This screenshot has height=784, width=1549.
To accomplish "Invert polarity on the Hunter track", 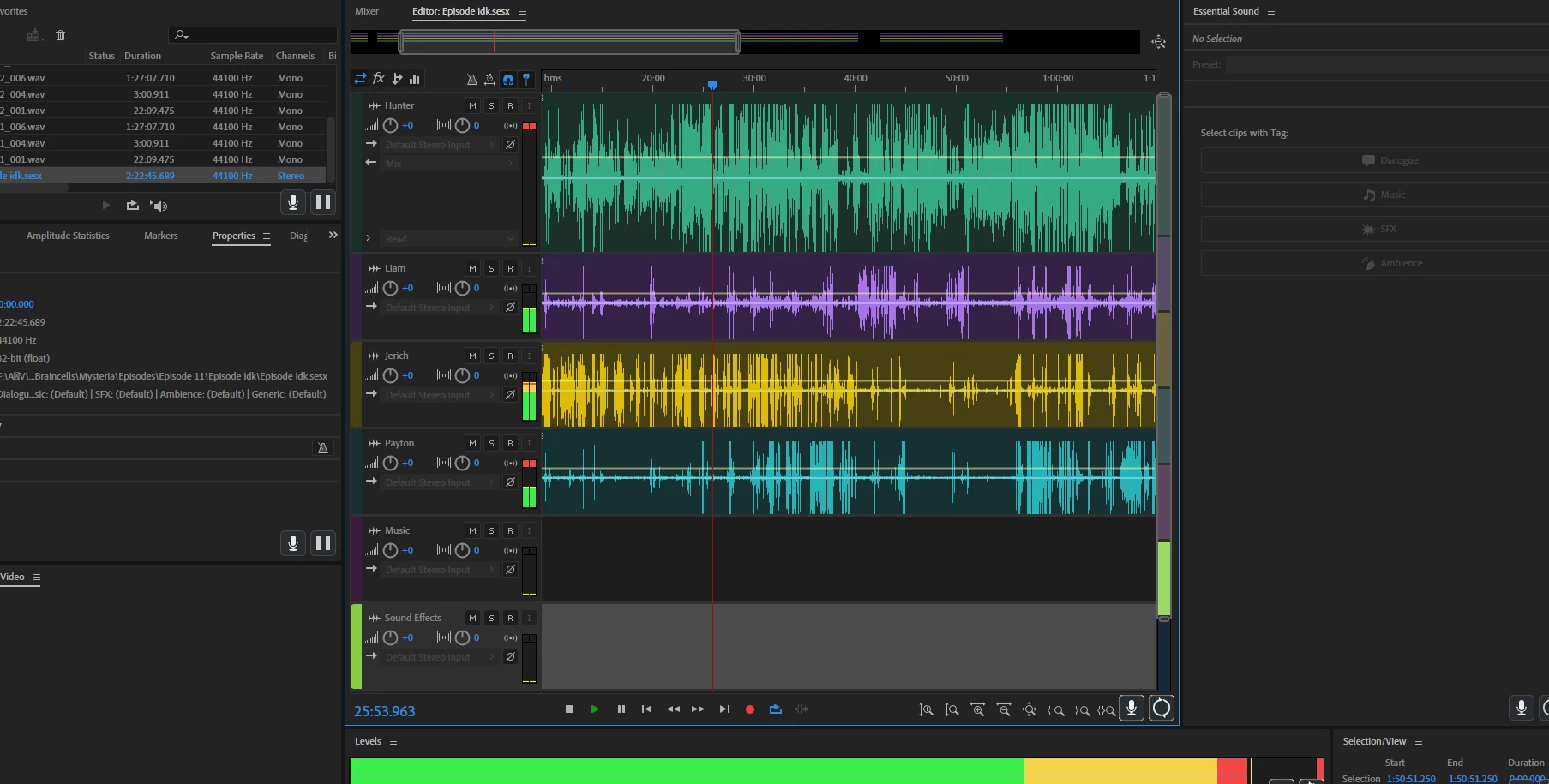I will pyautogui.click(x=510, y=145).
